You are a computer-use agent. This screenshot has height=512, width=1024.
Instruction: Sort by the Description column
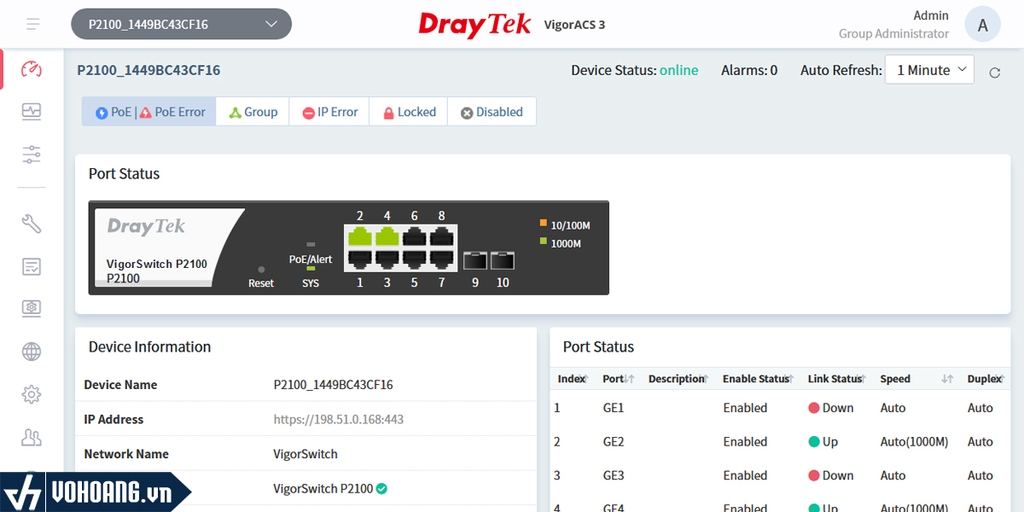679,379
